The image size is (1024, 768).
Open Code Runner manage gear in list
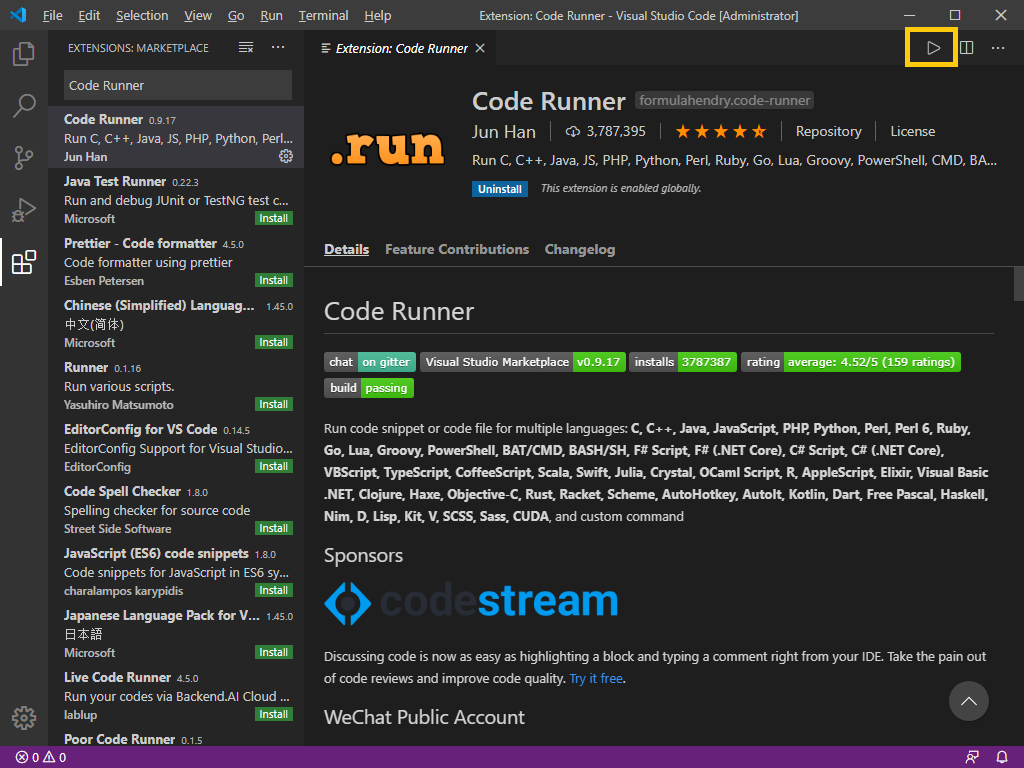pos(286,156)
